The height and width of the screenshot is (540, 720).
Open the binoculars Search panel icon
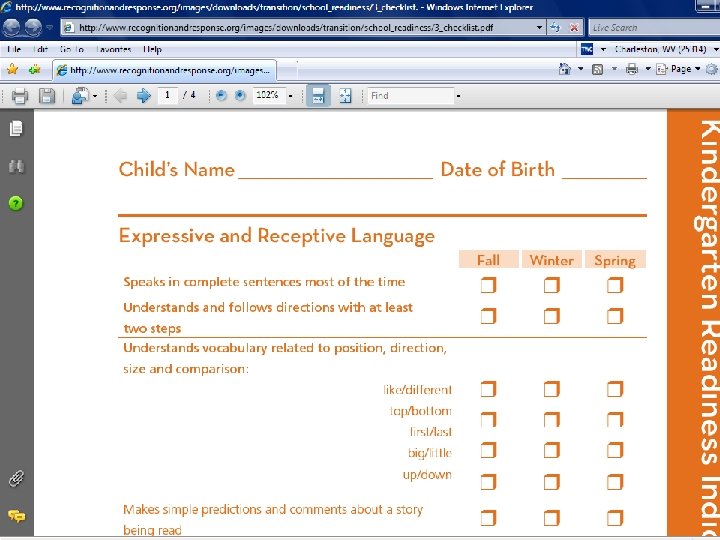[x=16, y=167]
